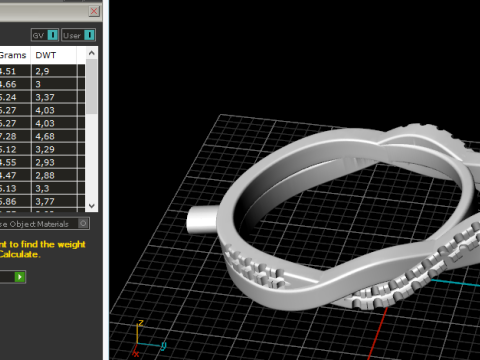Screen dimensions: 480x360
Task: Click the Grams column header
Action: pyautogui.click(x=15, y=55)
